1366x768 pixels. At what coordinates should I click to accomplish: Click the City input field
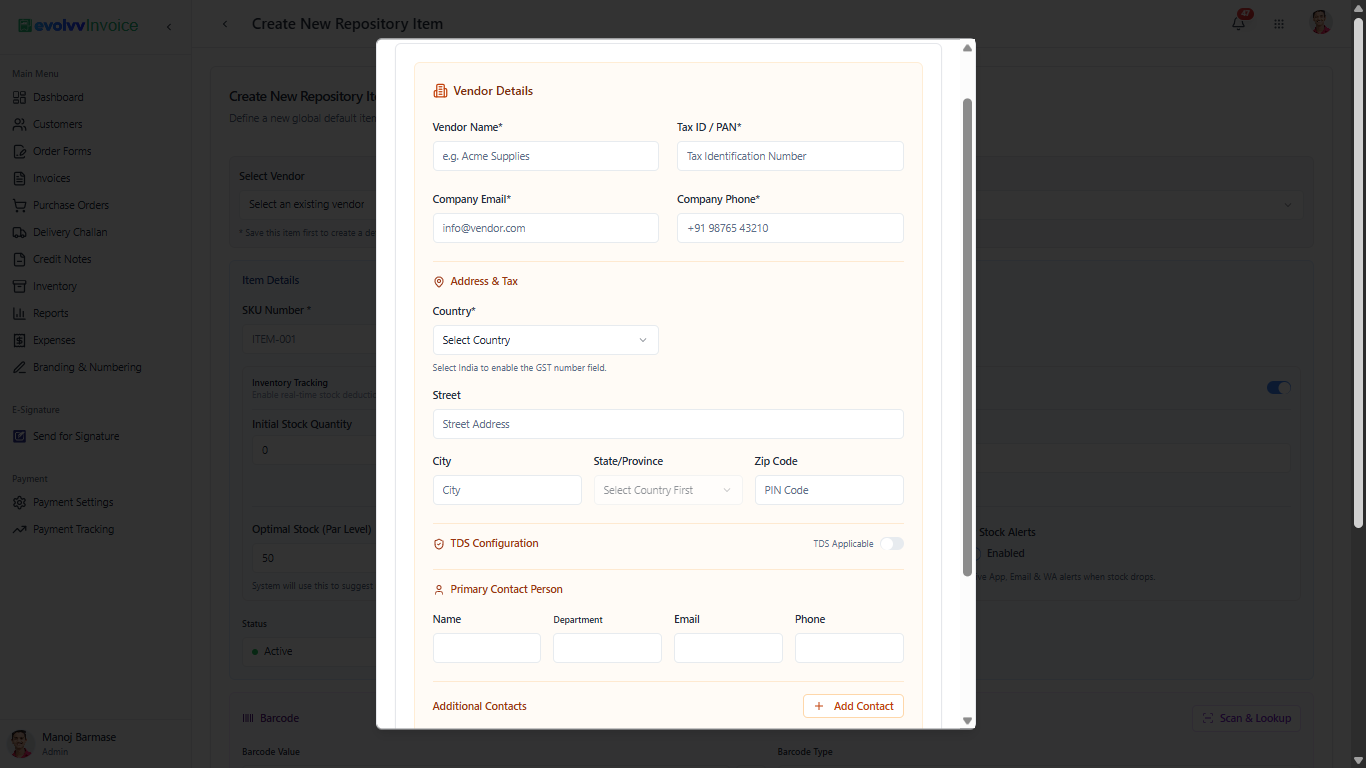pyautogui.click(x=507, y=490)
